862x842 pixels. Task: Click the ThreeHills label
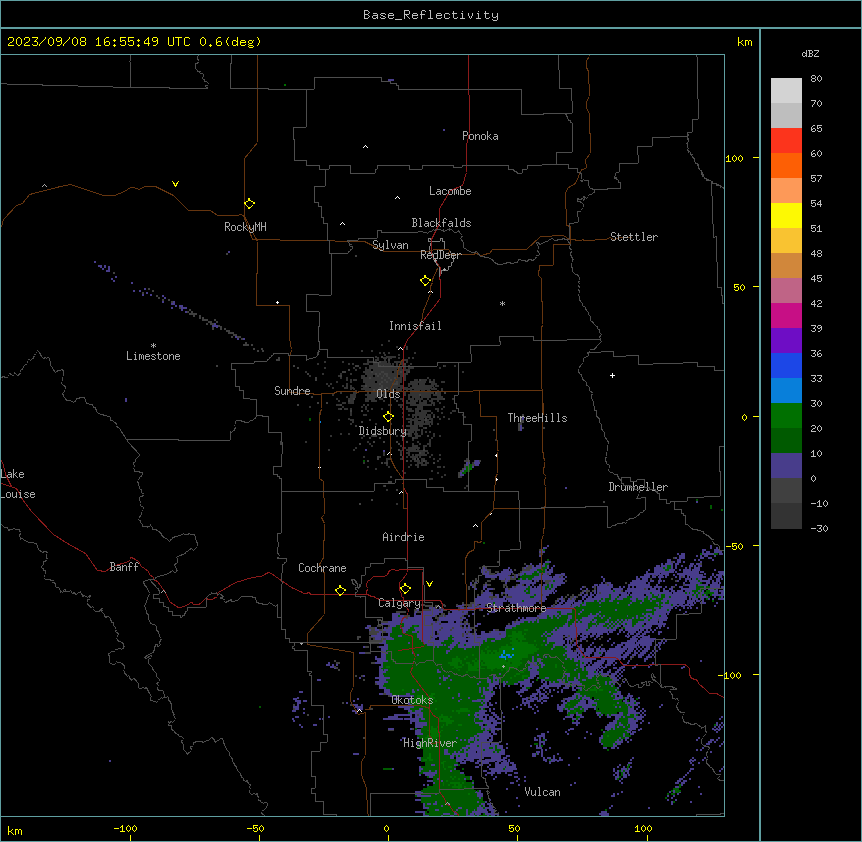537,418
